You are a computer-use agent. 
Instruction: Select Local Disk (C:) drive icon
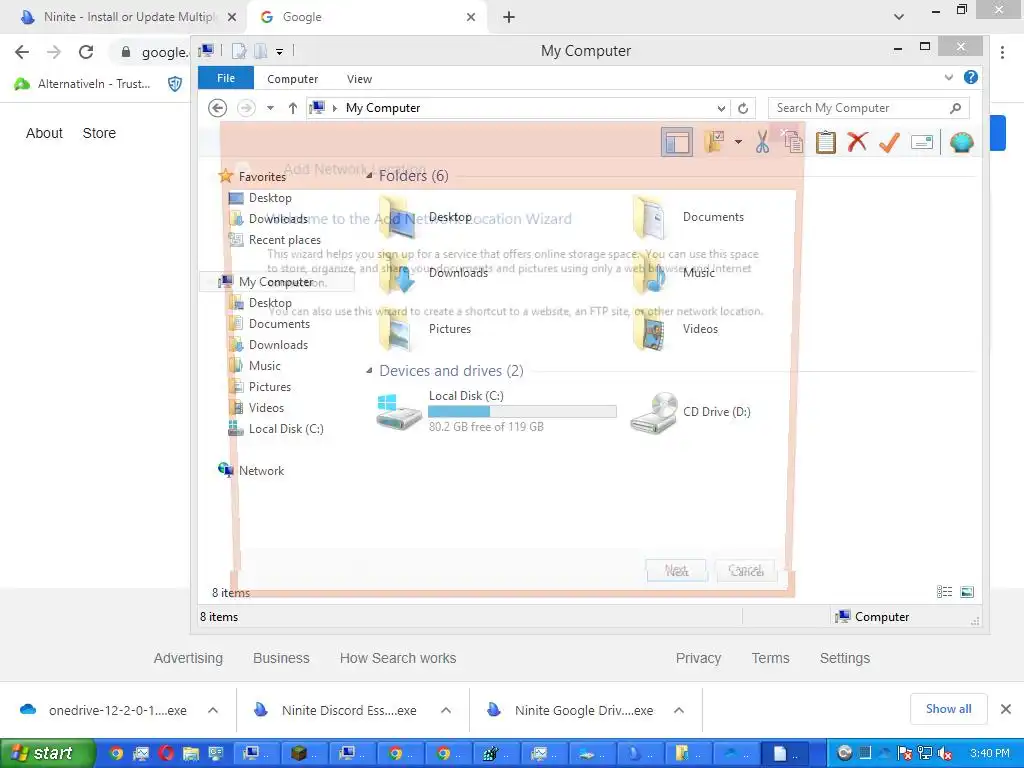point(398,411)
